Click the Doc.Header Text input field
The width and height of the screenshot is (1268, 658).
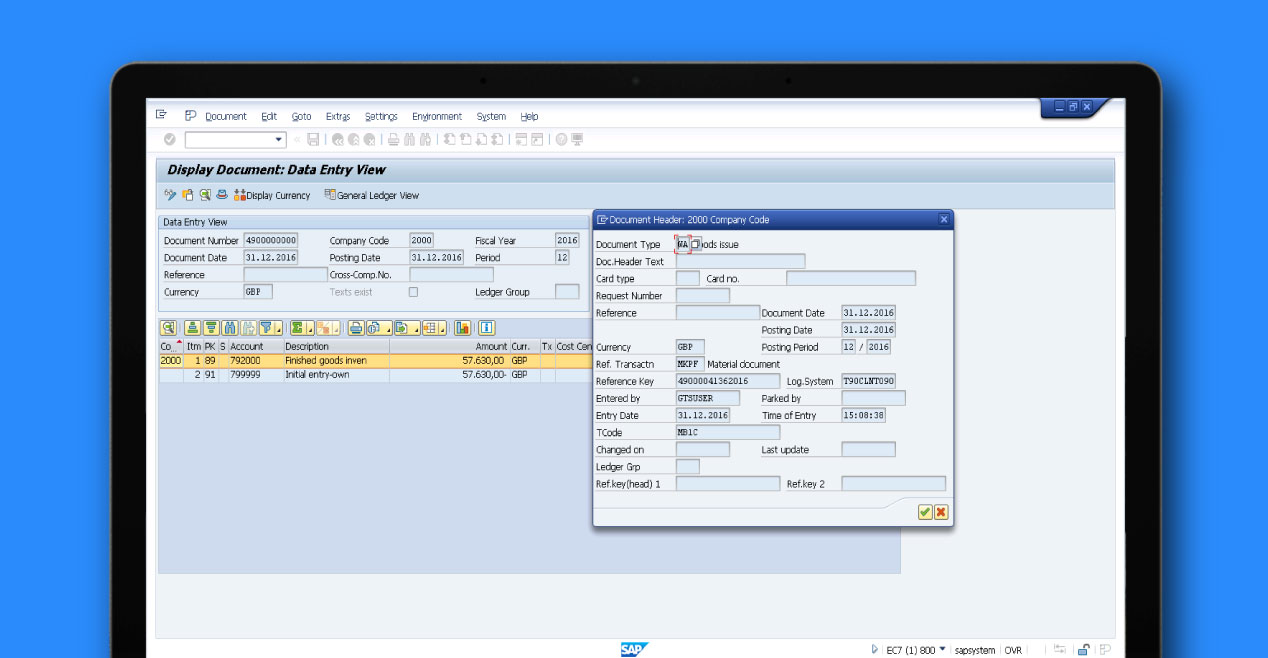(x=740, y=262)
